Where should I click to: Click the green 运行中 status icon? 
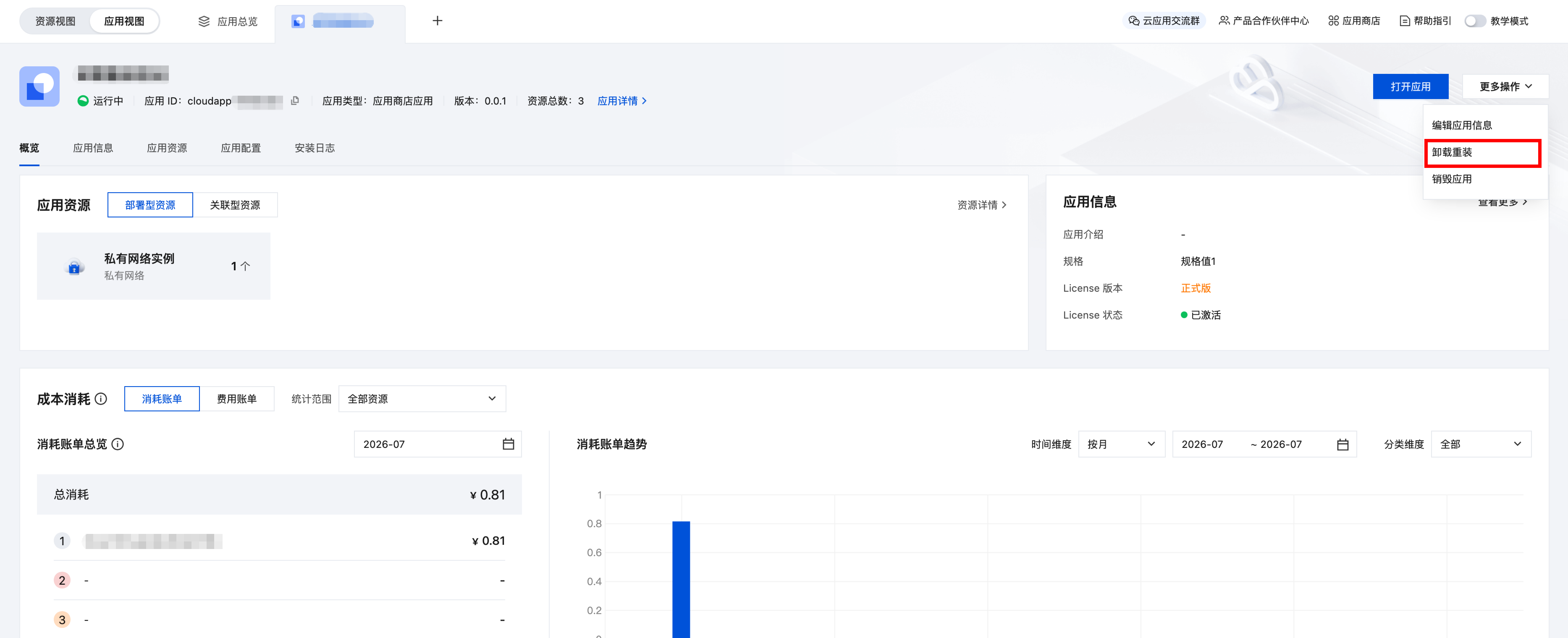(x=83, y=101)
